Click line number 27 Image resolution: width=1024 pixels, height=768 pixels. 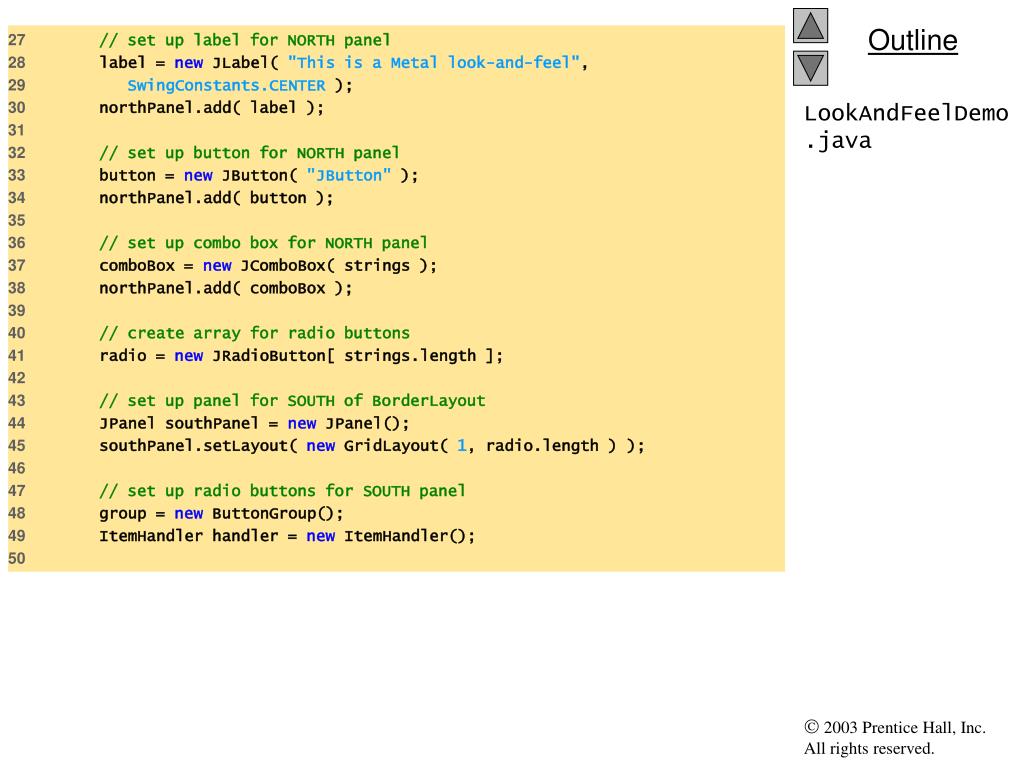click(x=17, y=40)
